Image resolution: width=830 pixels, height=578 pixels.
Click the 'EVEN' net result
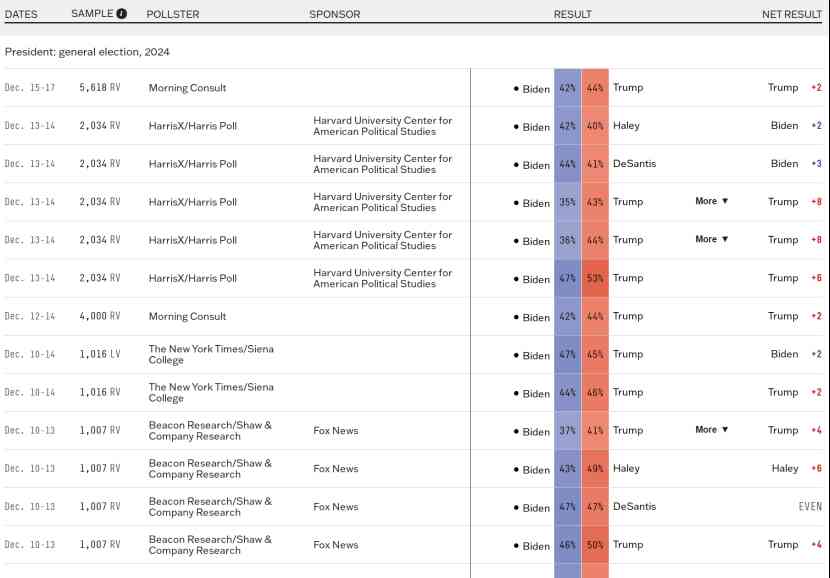810,507
